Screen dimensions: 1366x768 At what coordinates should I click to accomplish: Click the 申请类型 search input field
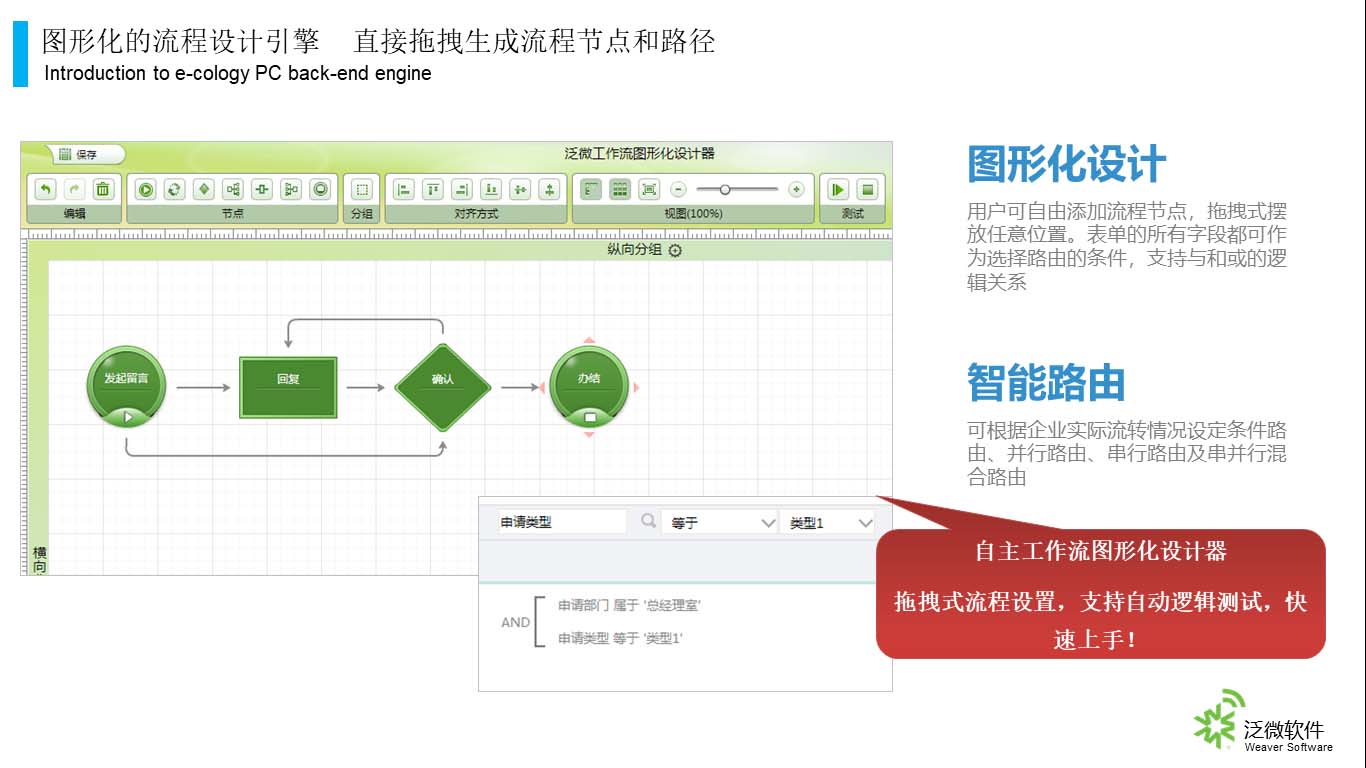point(562,522)
